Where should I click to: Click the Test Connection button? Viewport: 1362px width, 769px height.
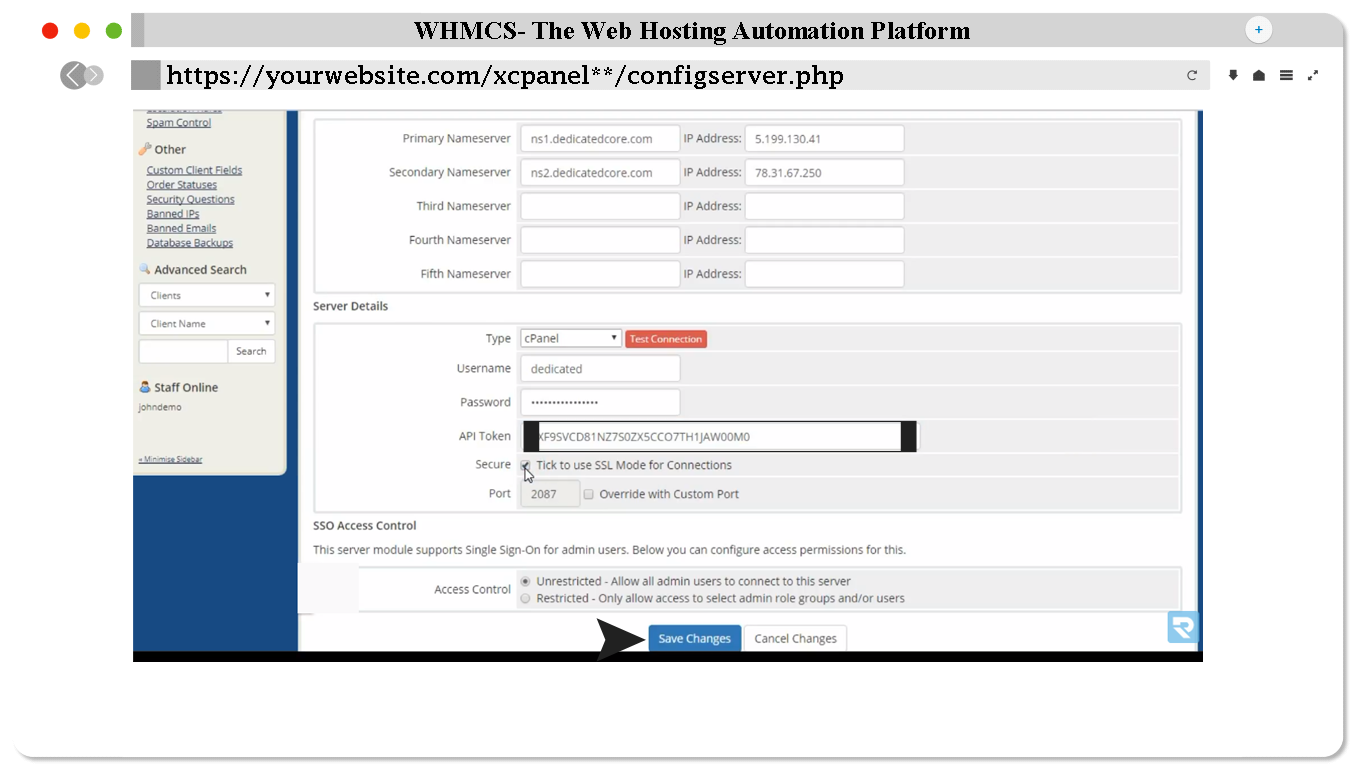point(666,339)
